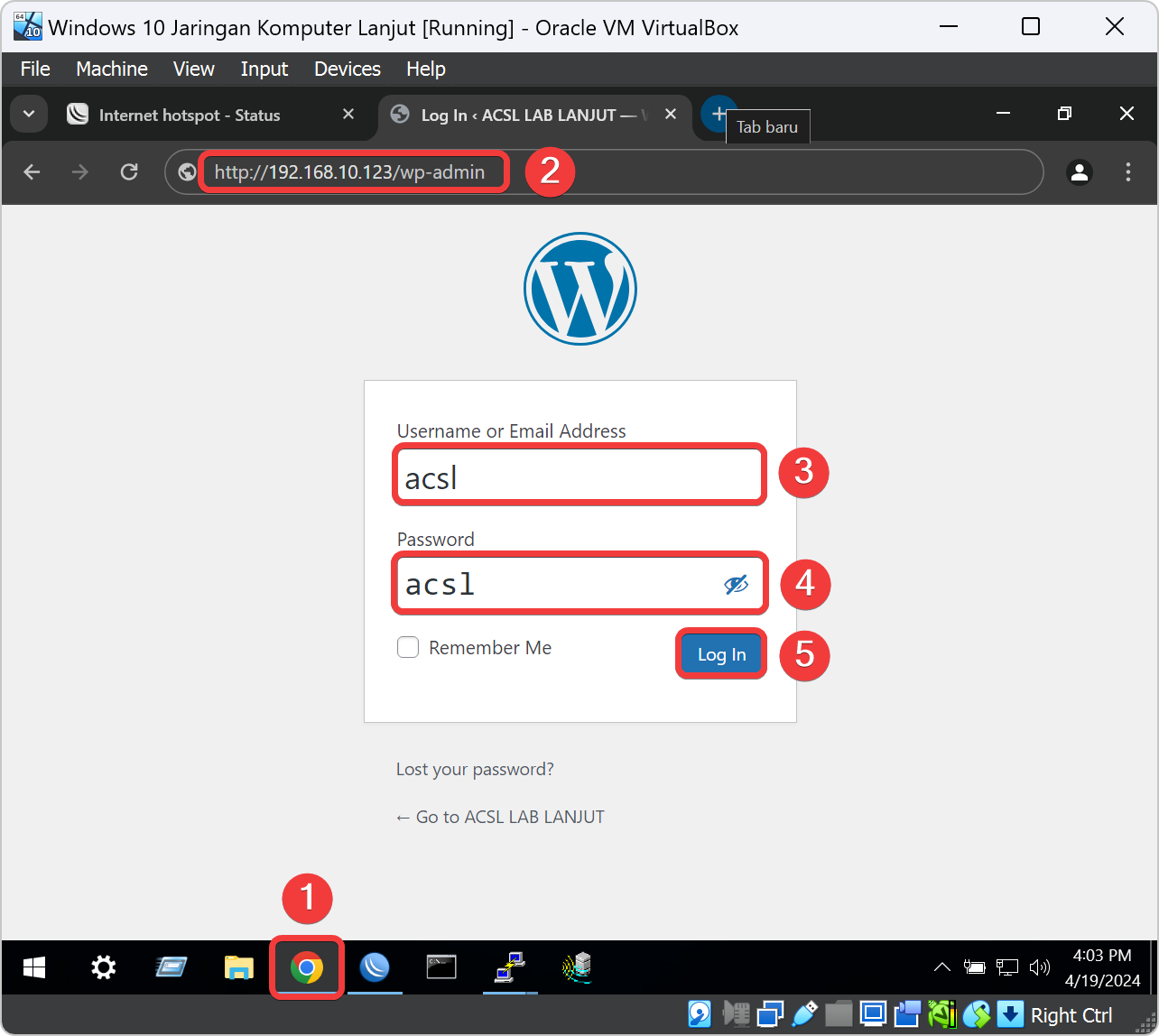Open the Chrome three-dot menu
1159x1036 pixels.
tap(1128, 171)
